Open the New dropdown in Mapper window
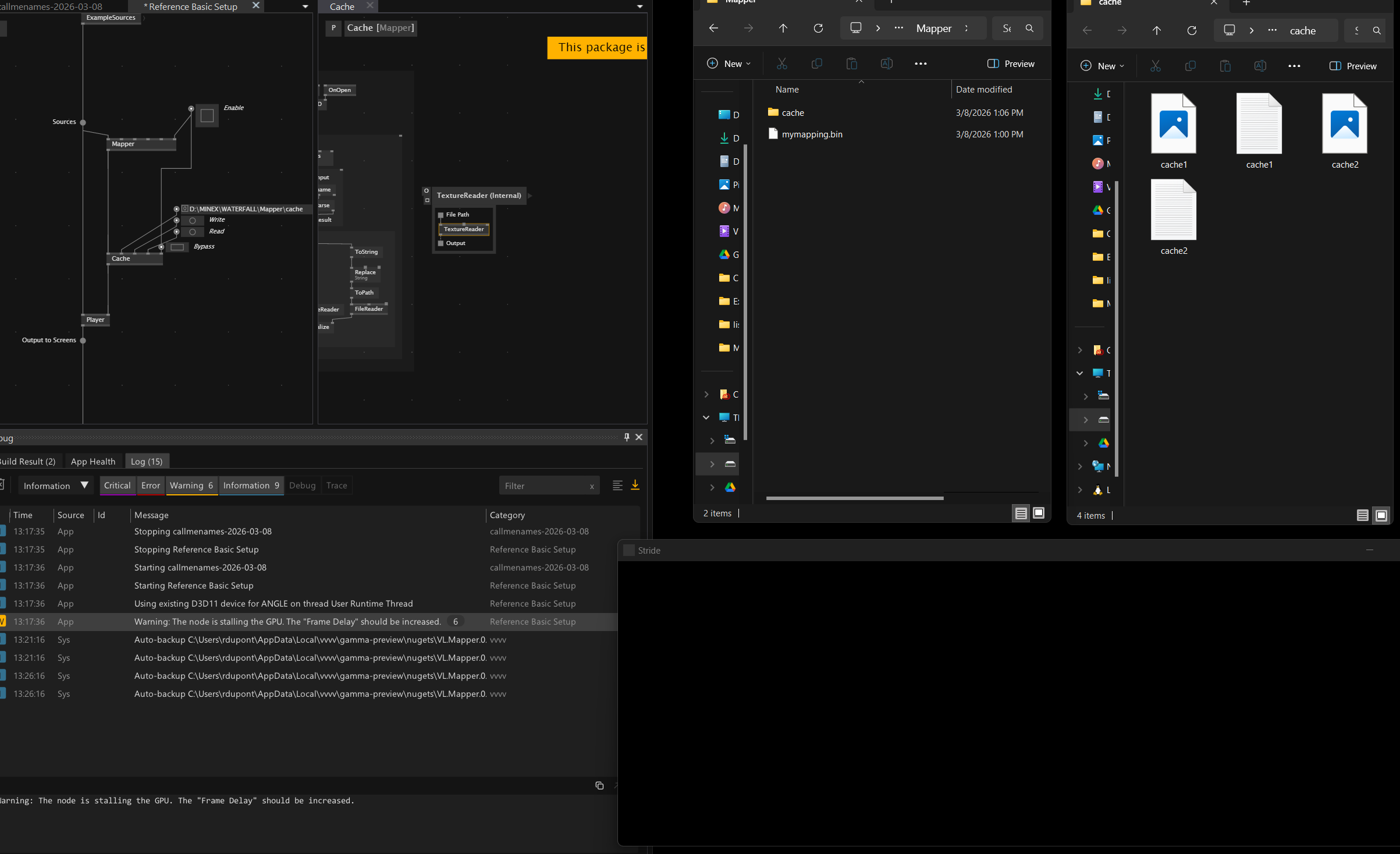The height and width of the screenshot is (854, 1400). click(729, 64)
